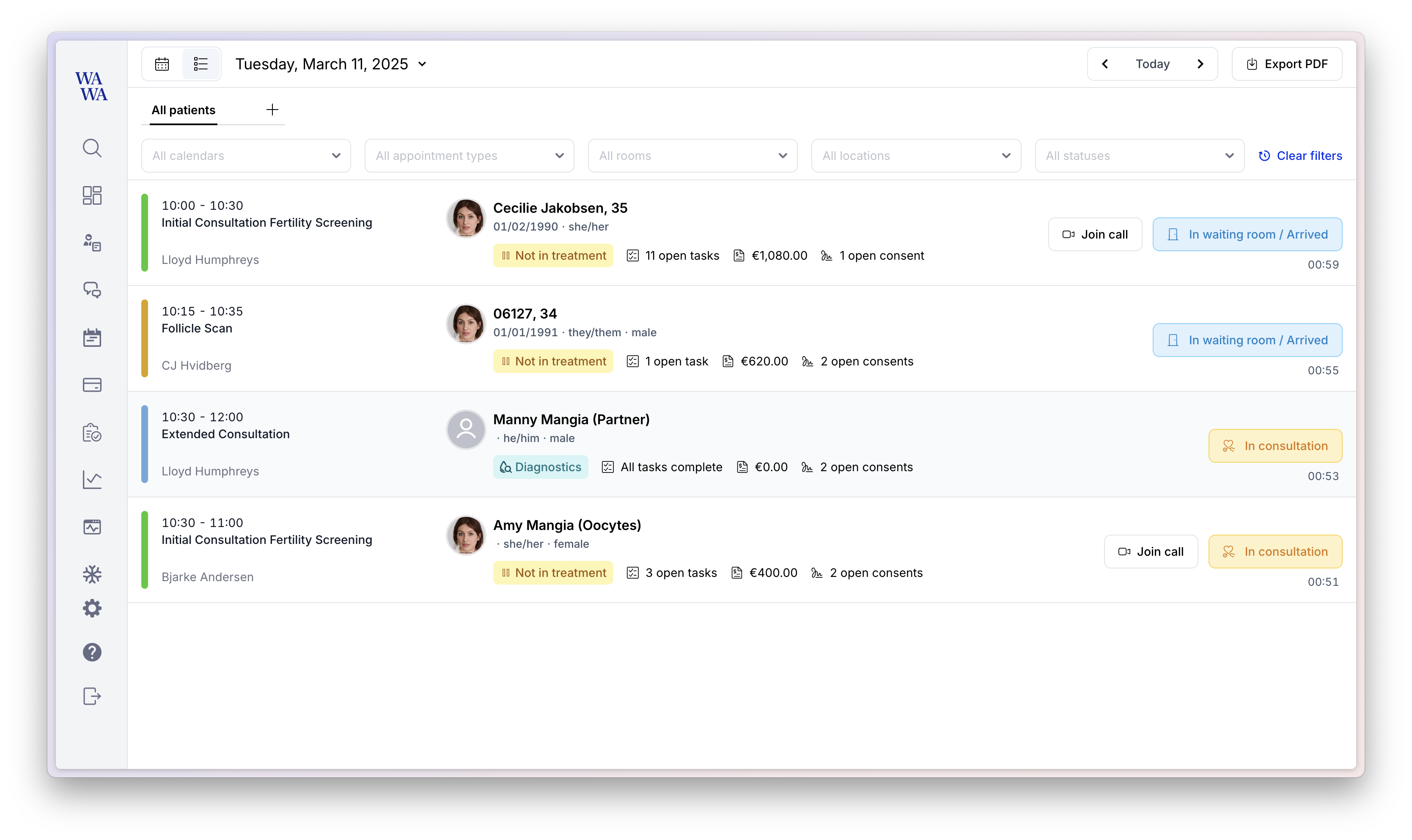Click the Clear filters link
This screenshot has height=840, width=1412.
[x=1300, y=156]
